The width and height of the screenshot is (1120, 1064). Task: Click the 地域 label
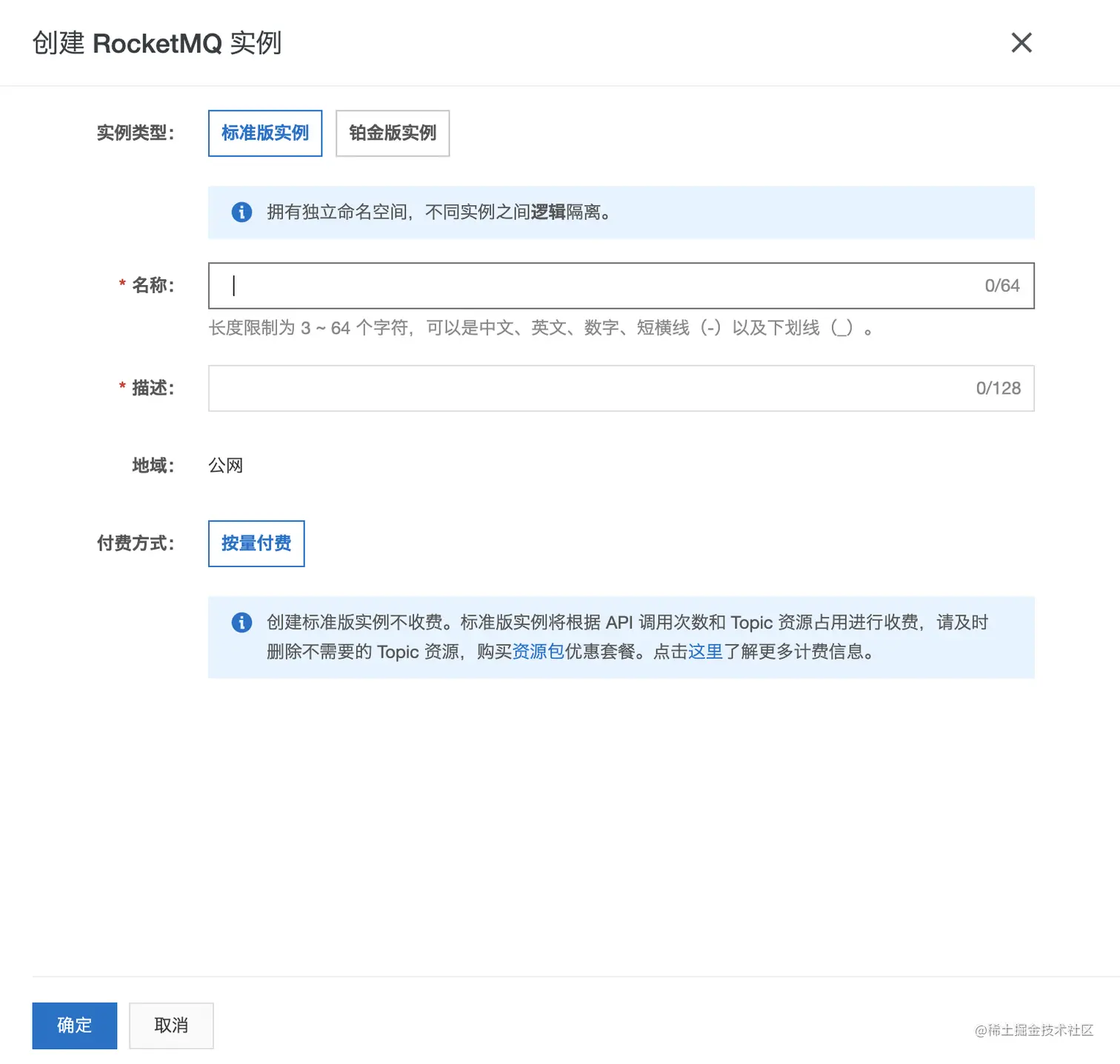[x=154, y=466]
